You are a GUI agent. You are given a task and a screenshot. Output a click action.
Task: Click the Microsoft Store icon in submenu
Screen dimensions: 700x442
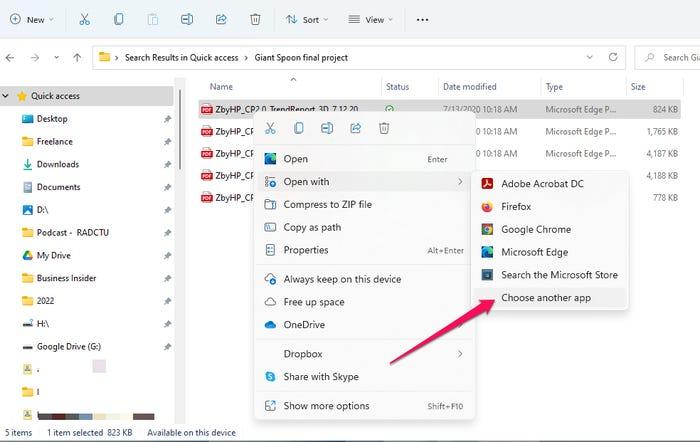487,275
